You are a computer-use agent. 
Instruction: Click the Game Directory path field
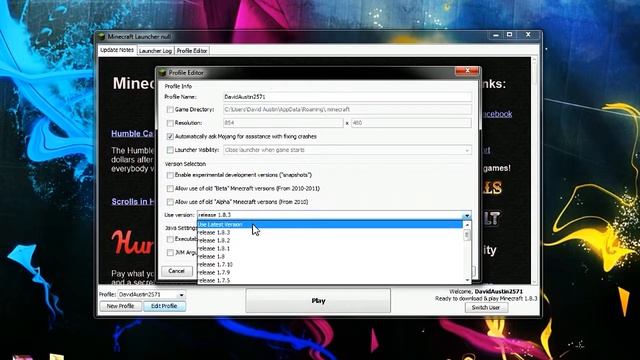point(347,109)
